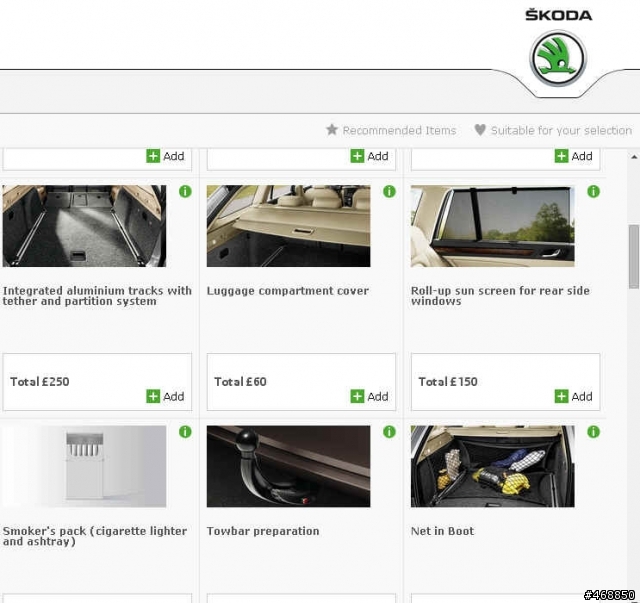Viewport: 640px width, 603px height.
Task: Click the Roll-up sun screen title
Action: point(500,296)
